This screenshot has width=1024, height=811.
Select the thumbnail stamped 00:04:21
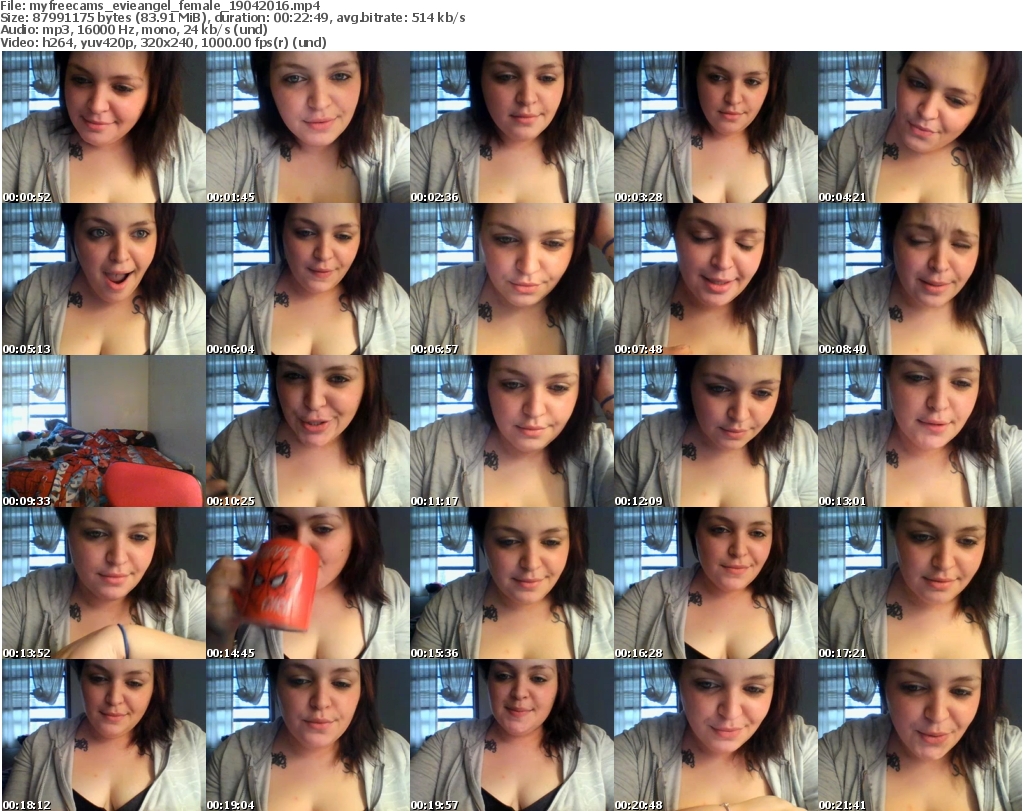(920, 127)
